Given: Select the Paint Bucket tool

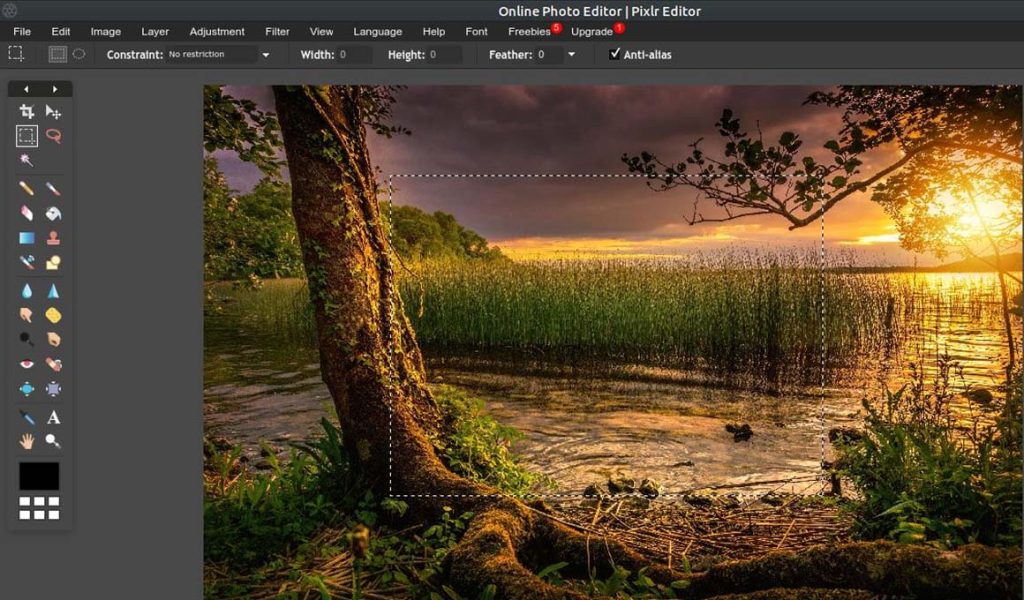Looking at the screenshot, I should (x=54, y=213).
